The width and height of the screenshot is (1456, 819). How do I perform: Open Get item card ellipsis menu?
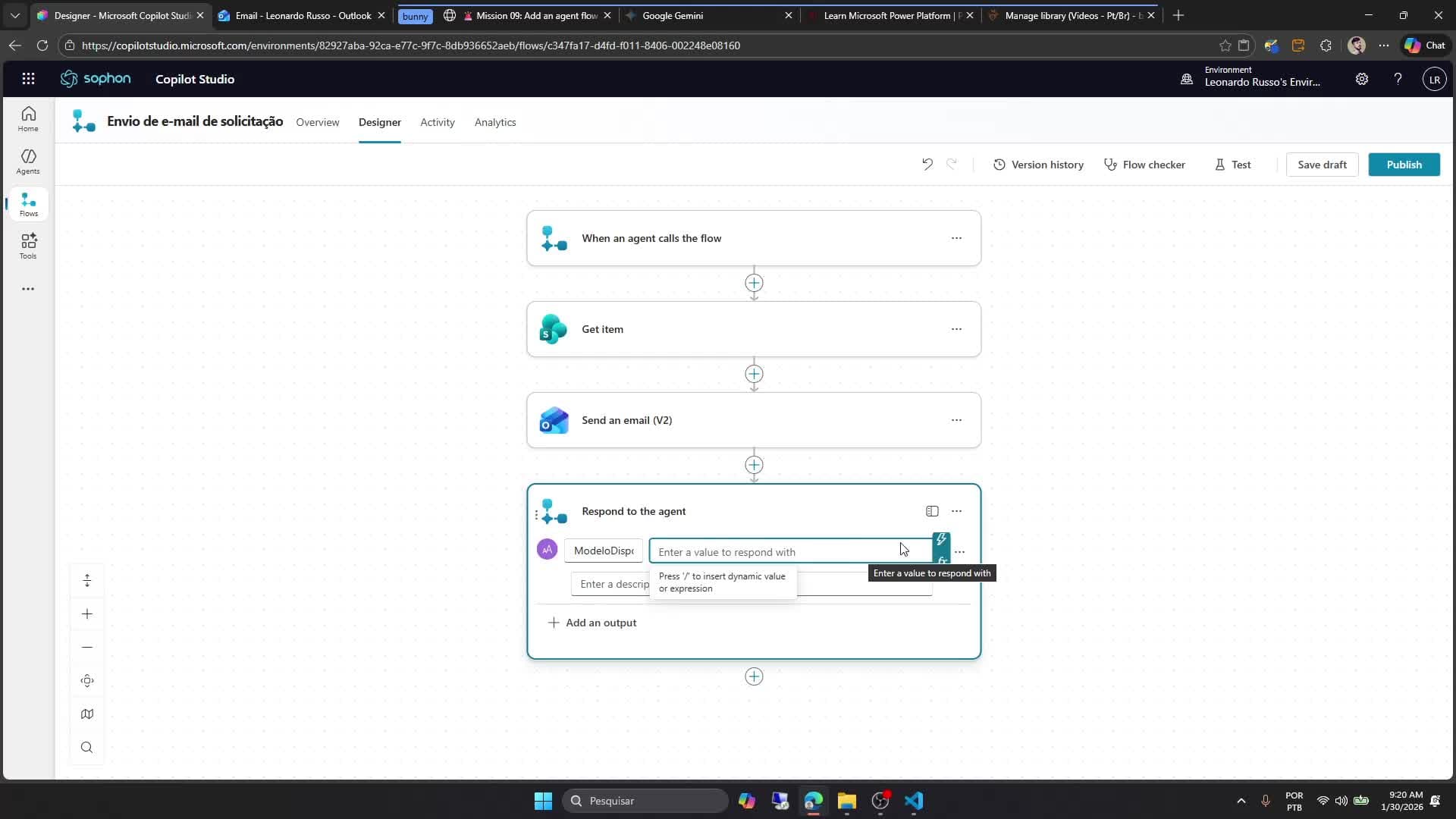pos(956,329)
